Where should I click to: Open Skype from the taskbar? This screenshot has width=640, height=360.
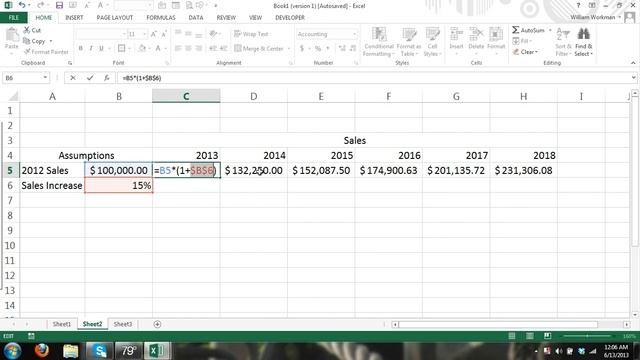coord(99,351)
